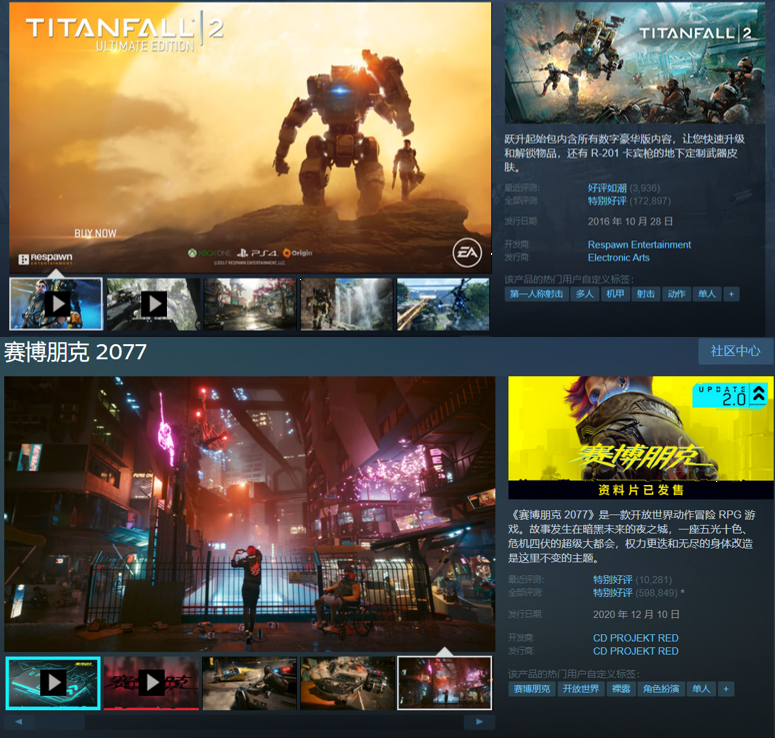Select the Titanfall 2 flying titan screenshot thumbnail
The image size is (775, 738).
[x=443, y=304]
